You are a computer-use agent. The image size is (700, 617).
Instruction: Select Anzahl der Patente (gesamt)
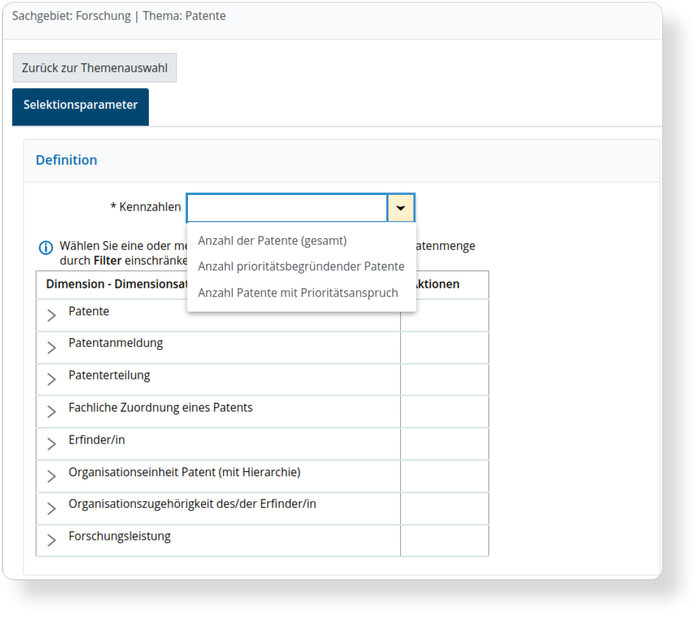[x=272, y=241]
